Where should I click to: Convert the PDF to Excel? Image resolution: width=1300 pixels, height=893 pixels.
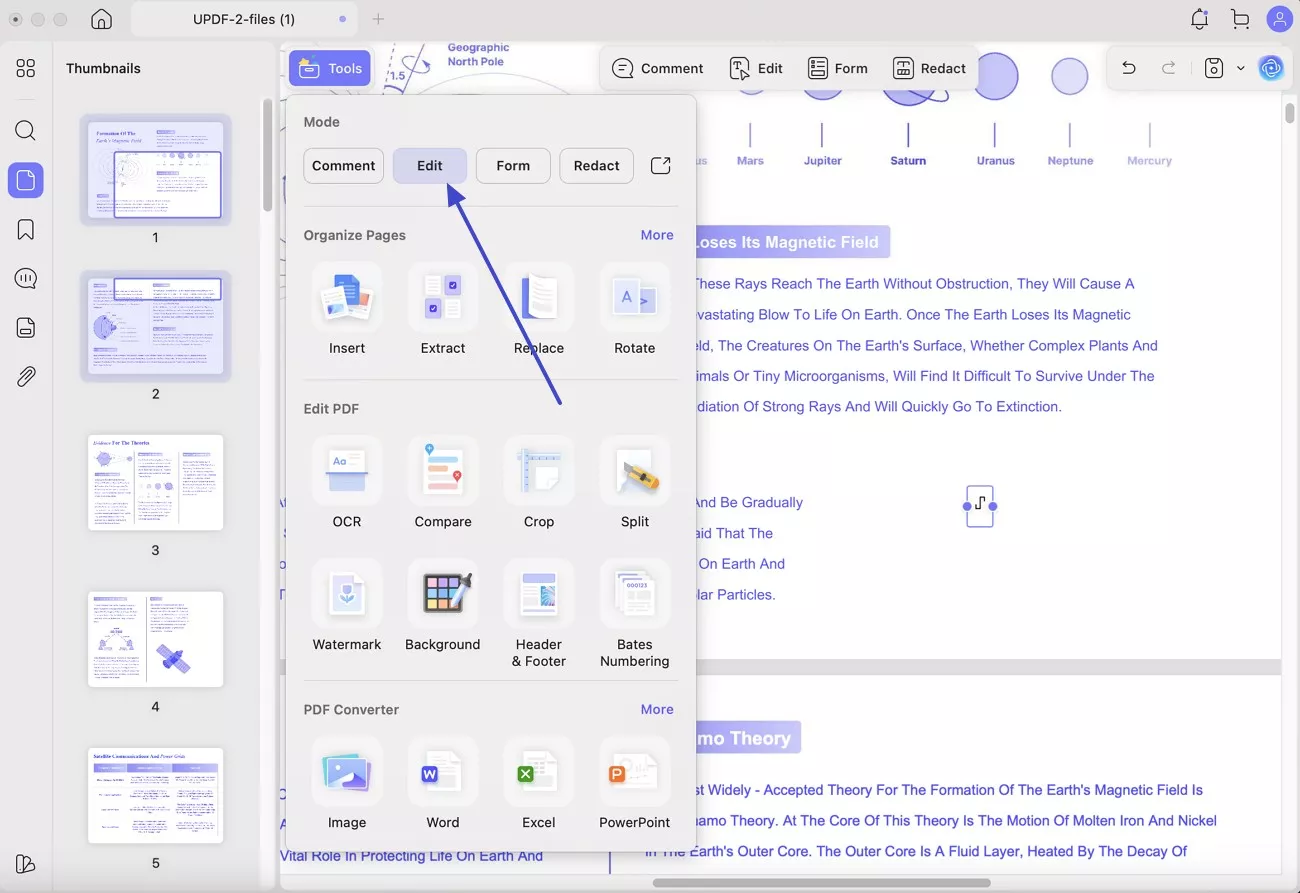(539, 786)
